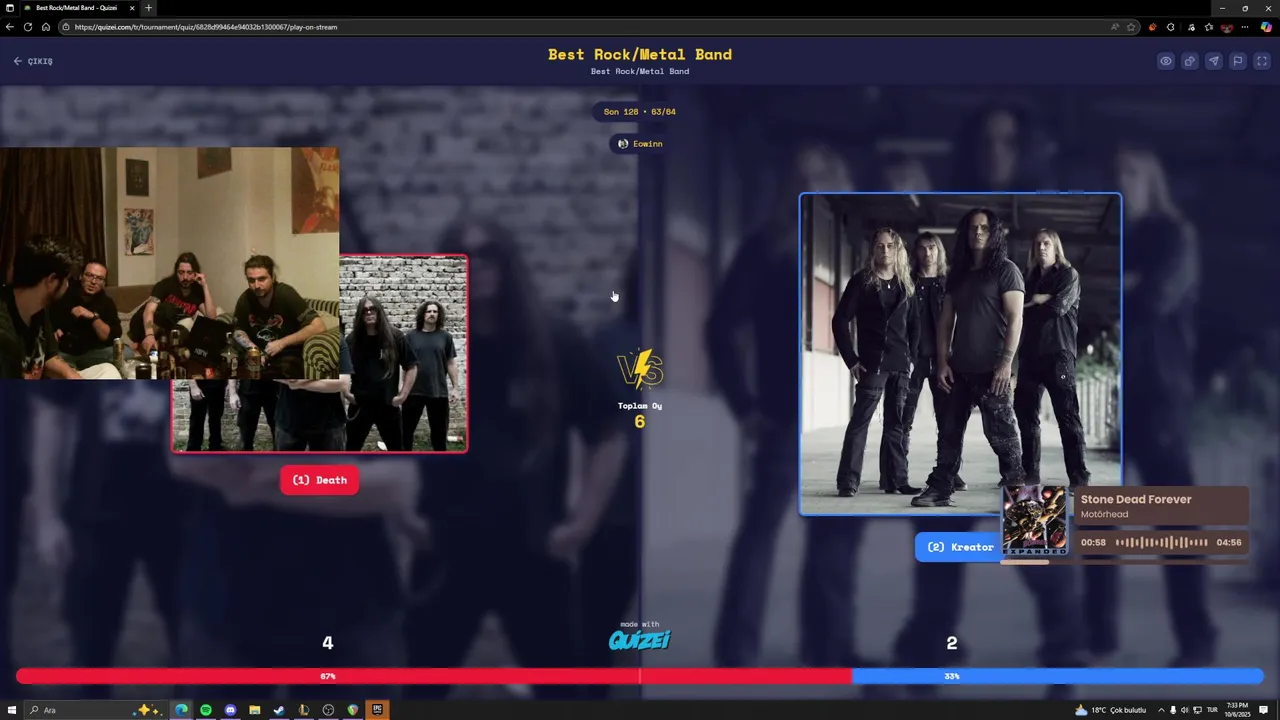Click the ÇIKIŞ exit button

(33, 61)
